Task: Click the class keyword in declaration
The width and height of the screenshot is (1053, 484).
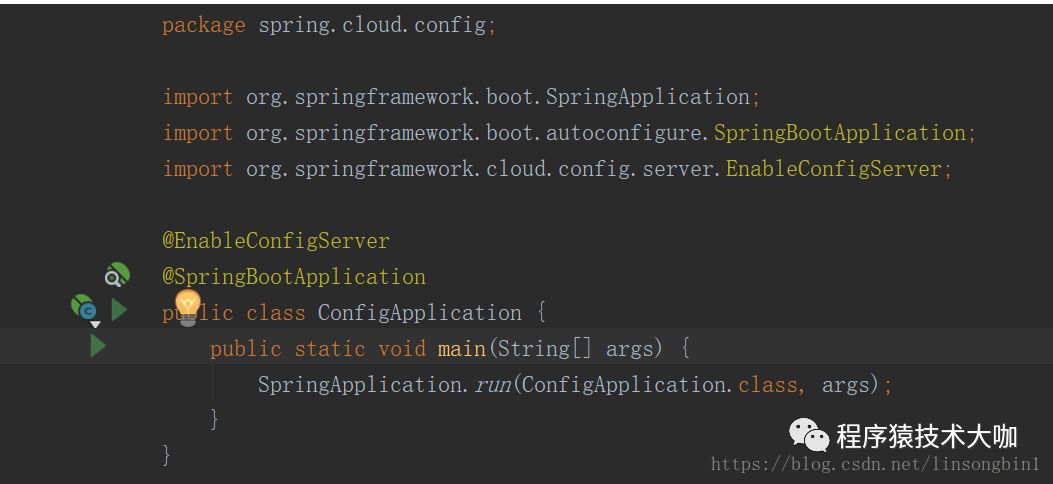Action: tap(275, 313)
